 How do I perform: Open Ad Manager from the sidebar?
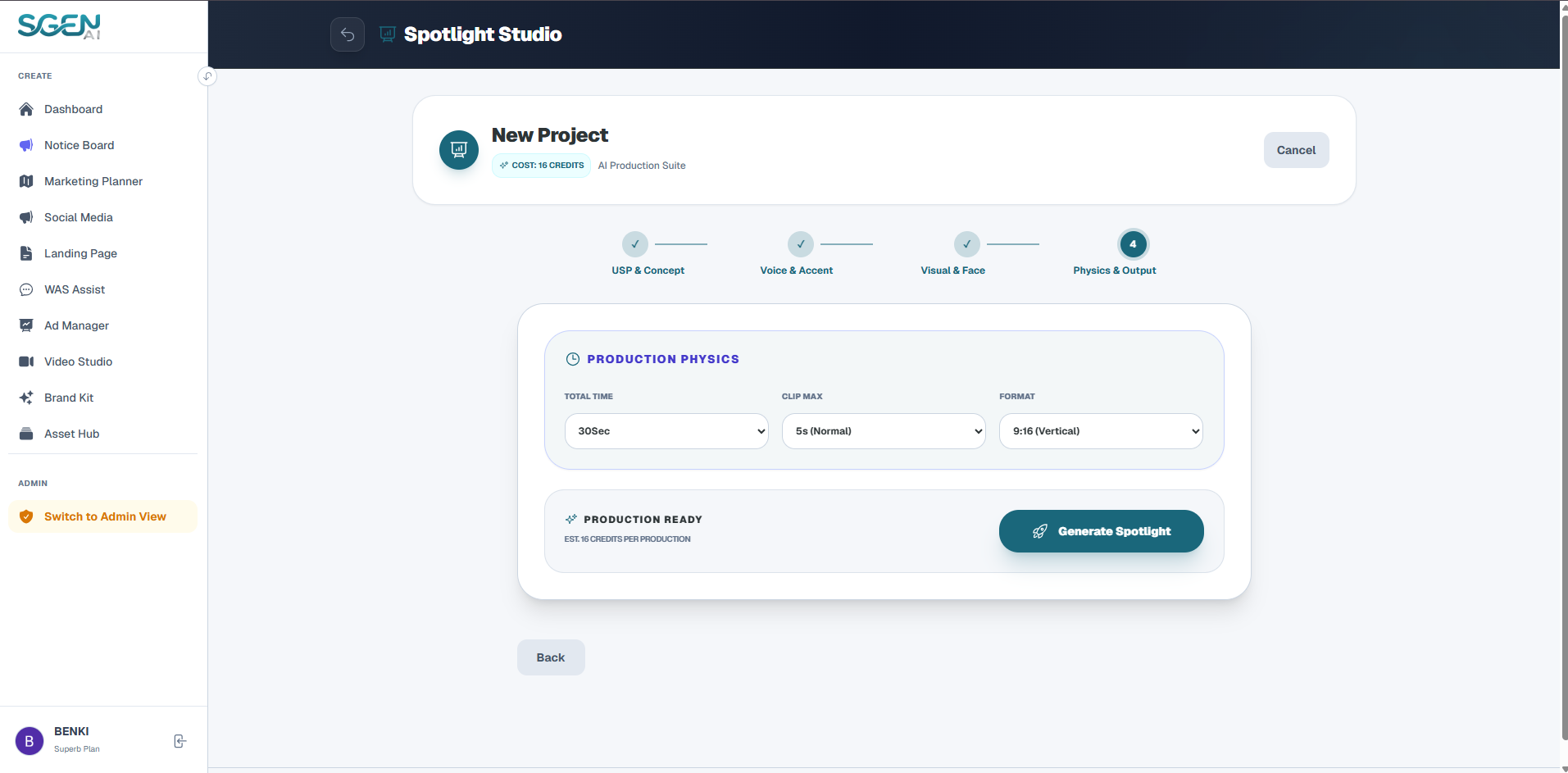click(103, 325)
